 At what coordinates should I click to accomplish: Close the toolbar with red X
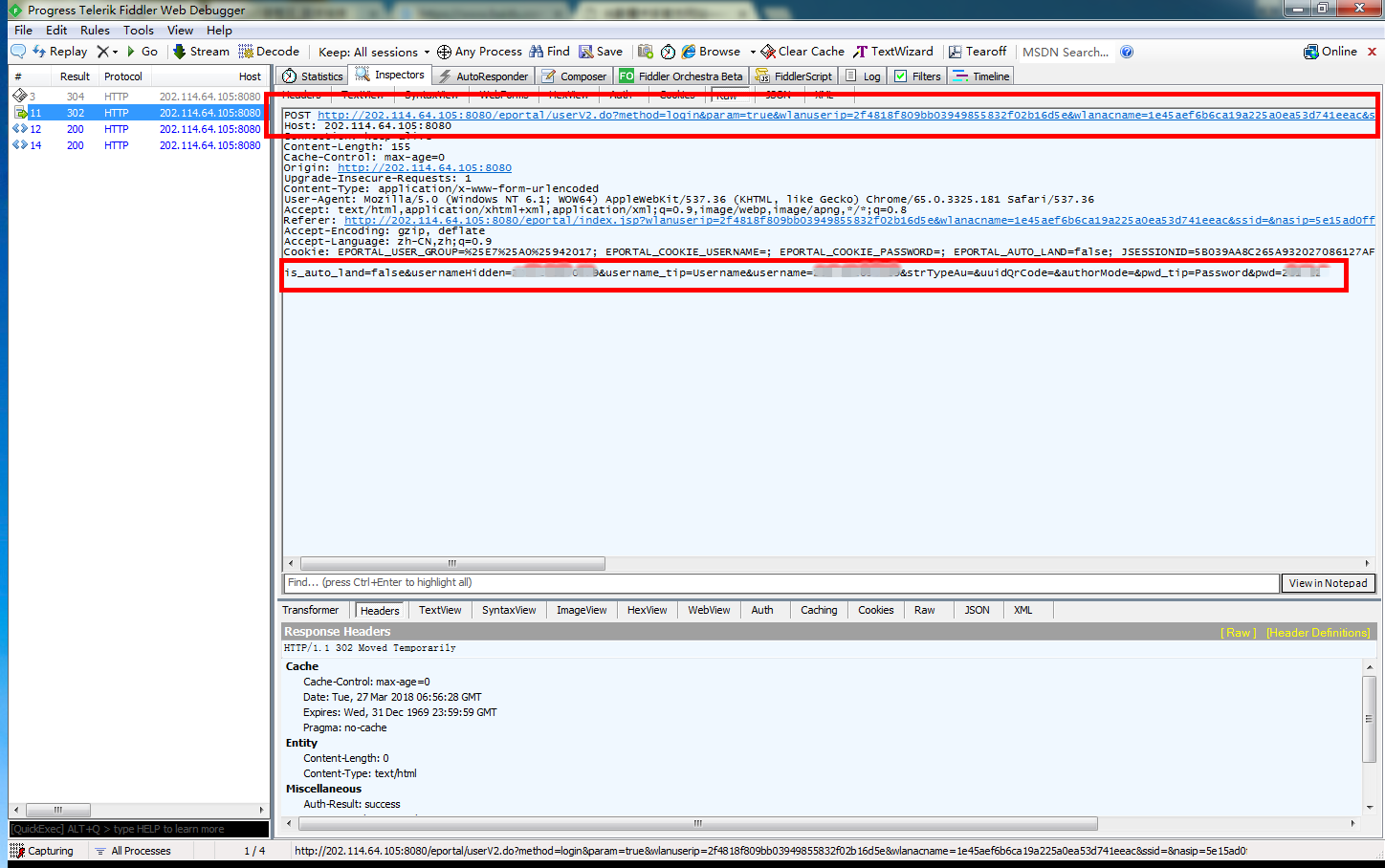1372,52
